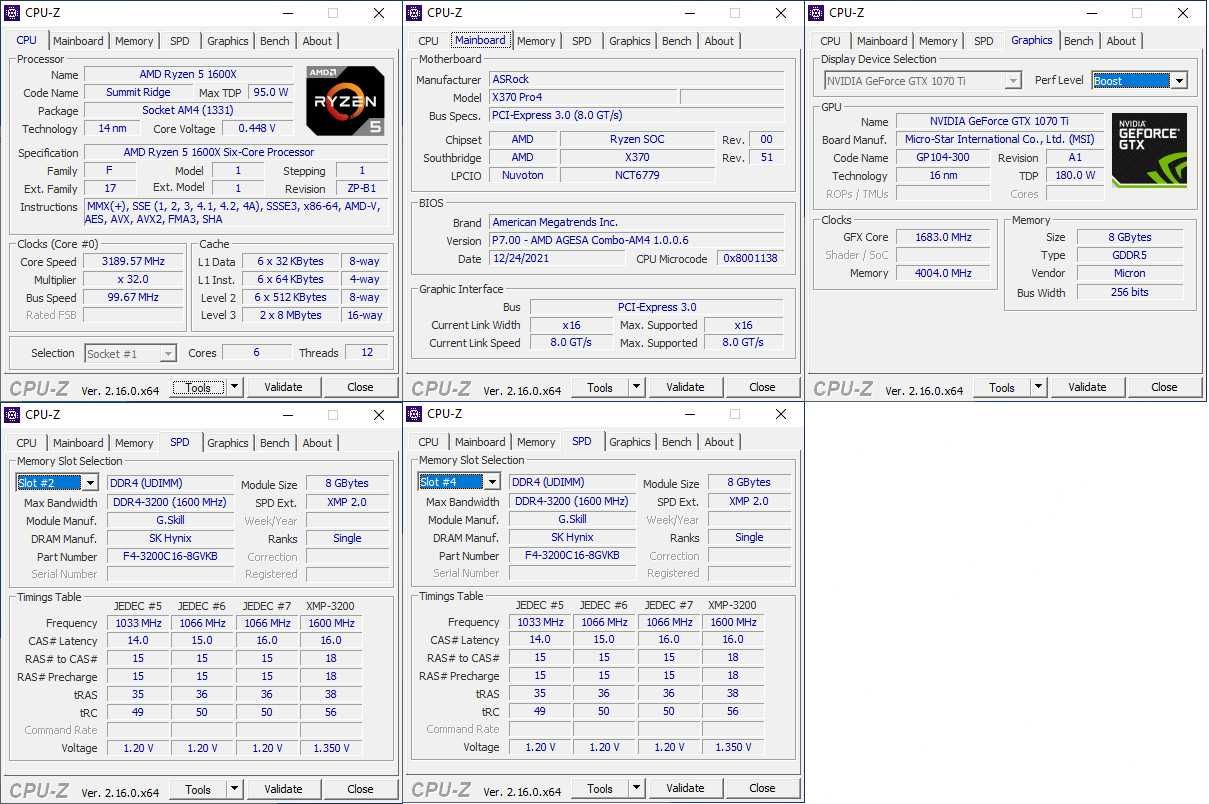
Task: Open Bench tab in the Mainboard window
Action: tap(677, 41)
